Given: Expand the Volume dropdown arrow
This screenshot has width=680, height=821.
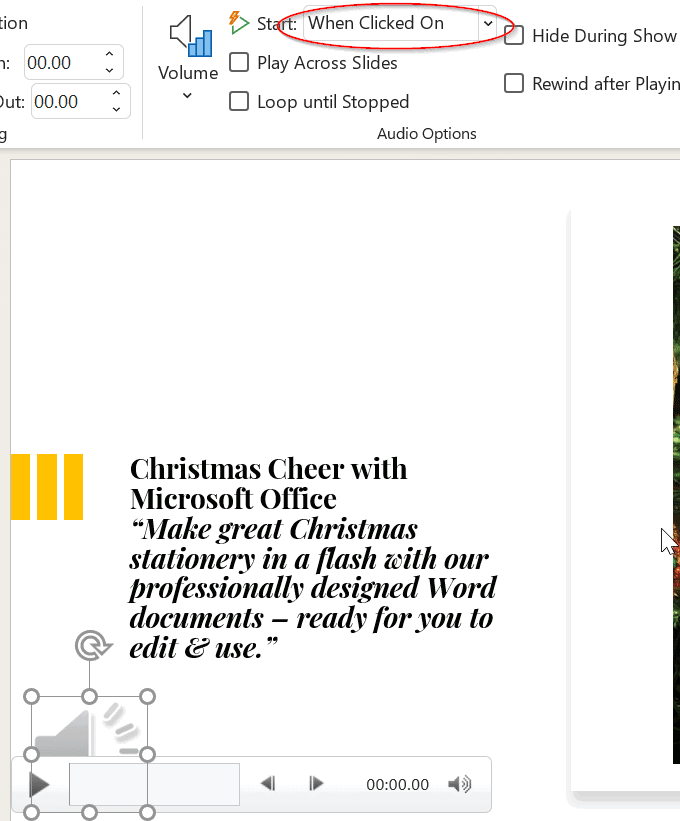Looking at the screenshot, I should [x=187, y=96].
